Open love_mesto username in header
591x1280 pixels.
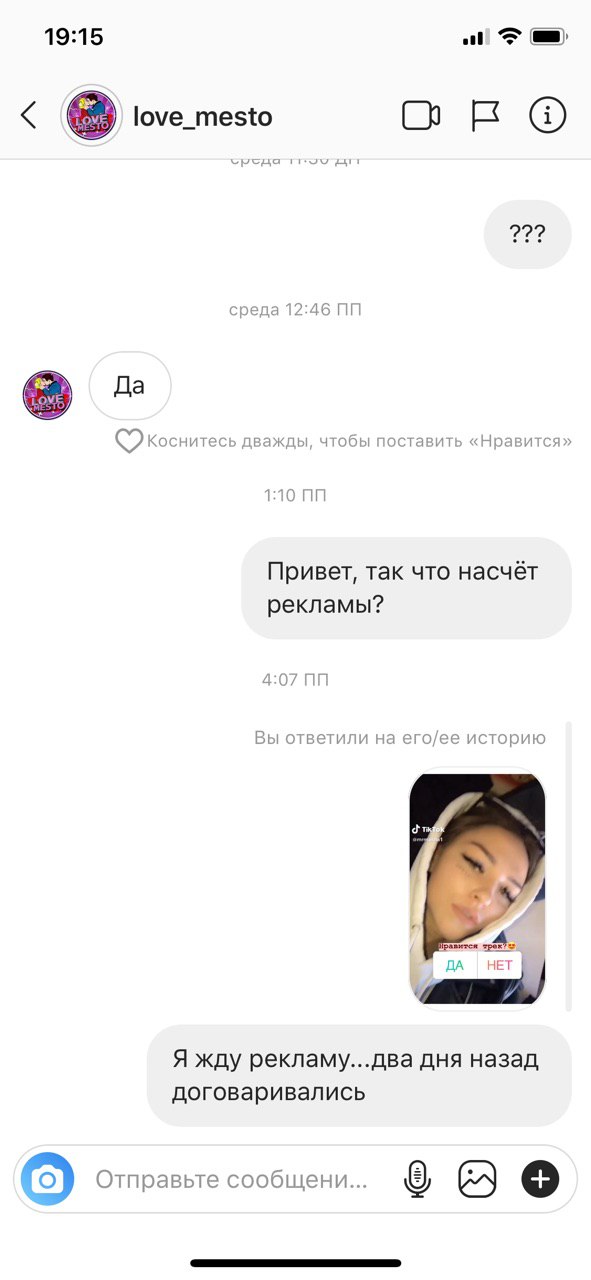click(x=203, y=117)
